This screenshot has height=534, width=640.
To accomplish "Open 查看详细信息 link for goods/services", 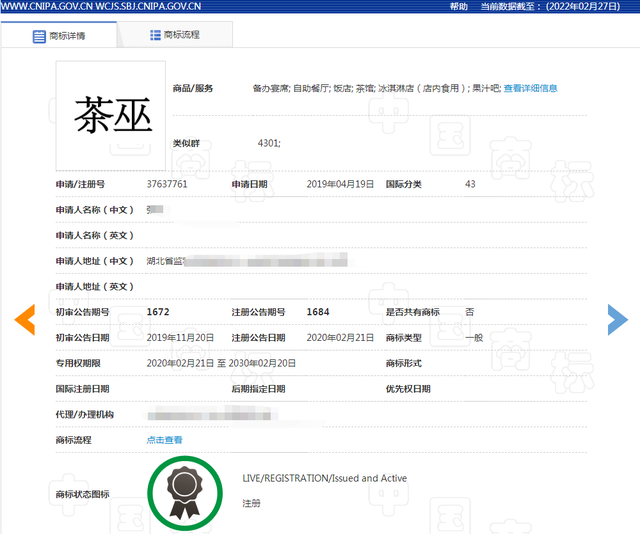I will pyautogui.click(x=530, y=88).
